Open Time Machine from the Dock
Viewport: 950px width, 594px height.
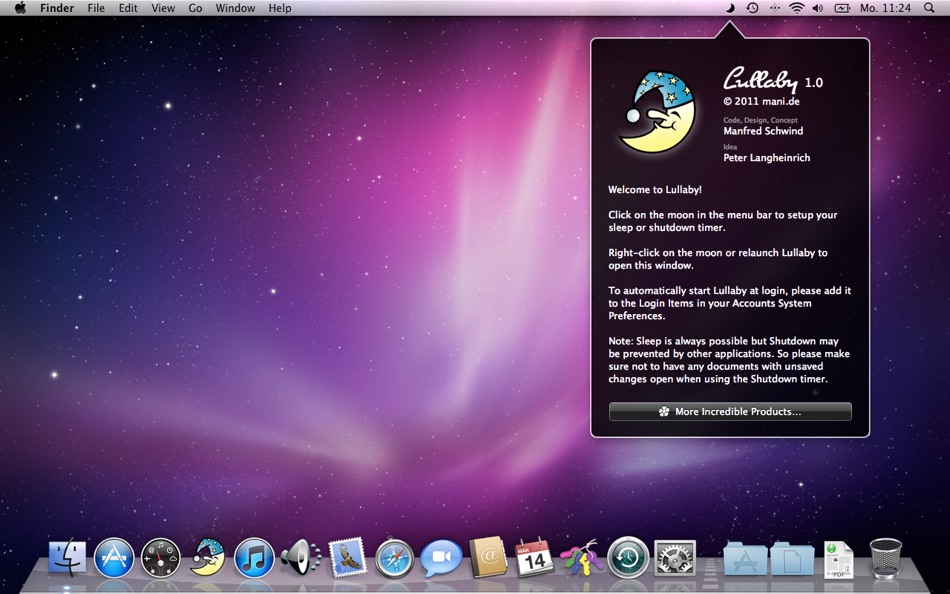coord(628,558)
